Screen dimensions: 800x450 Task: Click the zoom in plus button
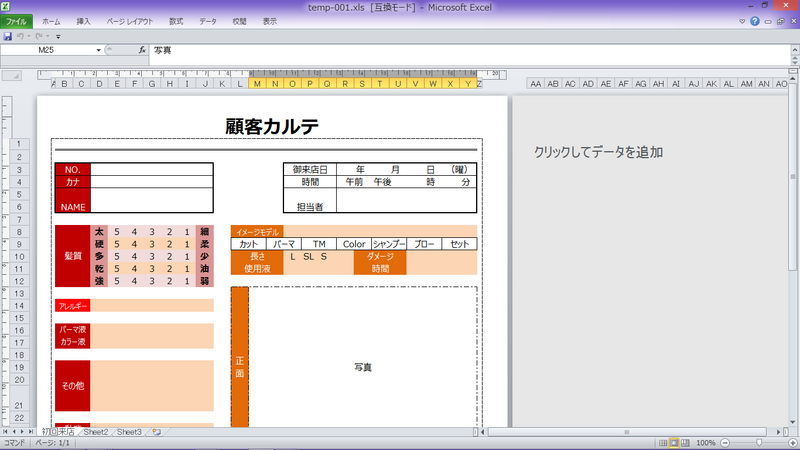[x=791, y=442]
